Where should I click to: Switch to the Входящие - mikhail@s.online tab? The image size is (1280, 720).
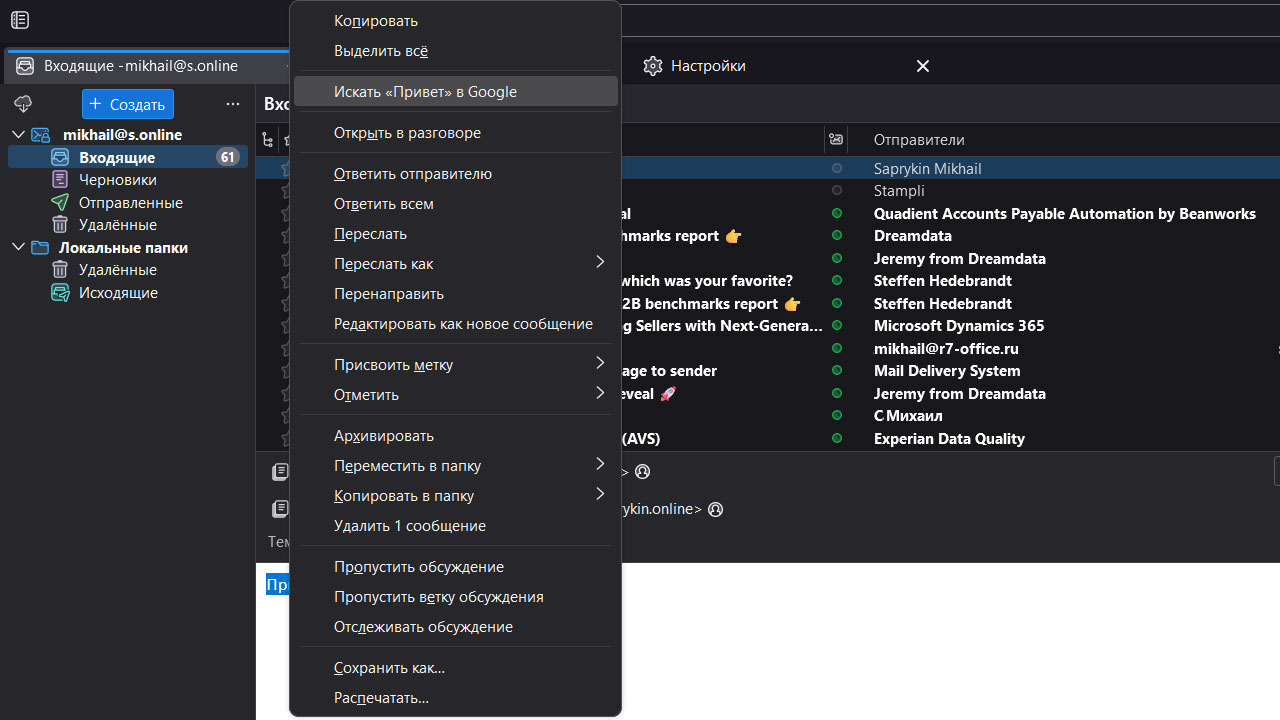[x=145, y=66]
